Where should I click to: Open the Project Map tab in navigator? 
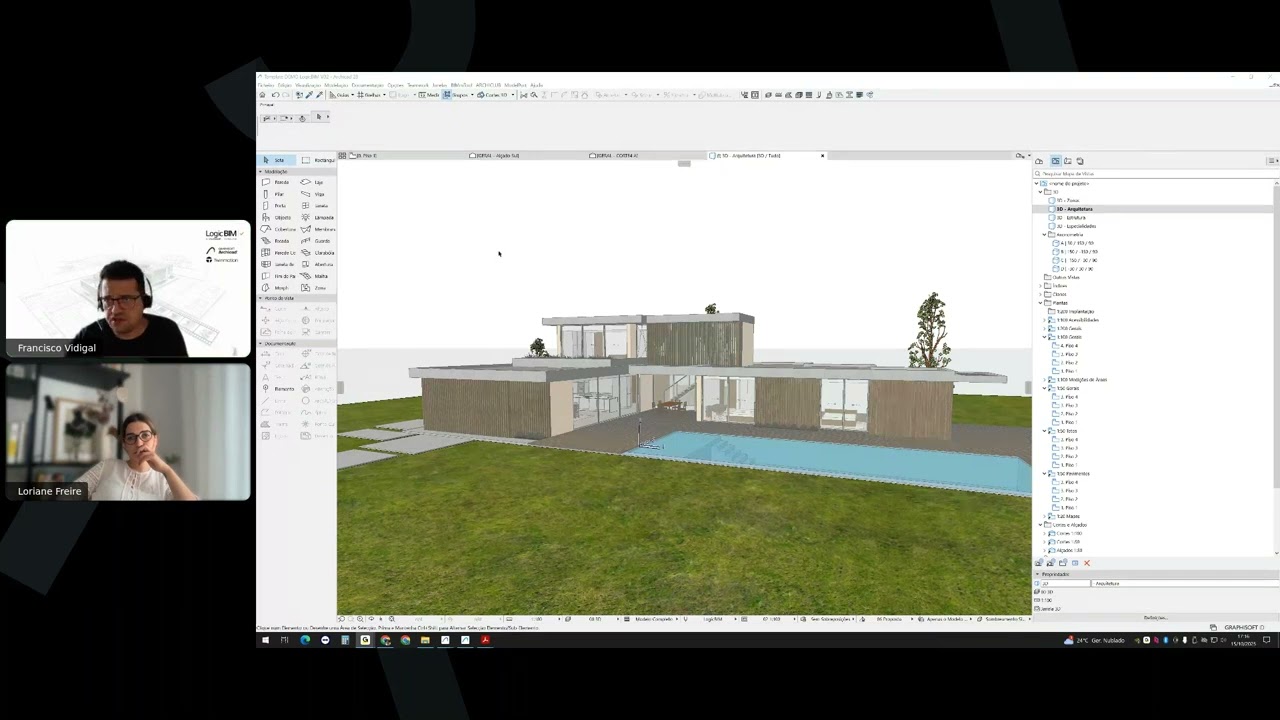pos(1039,161)
